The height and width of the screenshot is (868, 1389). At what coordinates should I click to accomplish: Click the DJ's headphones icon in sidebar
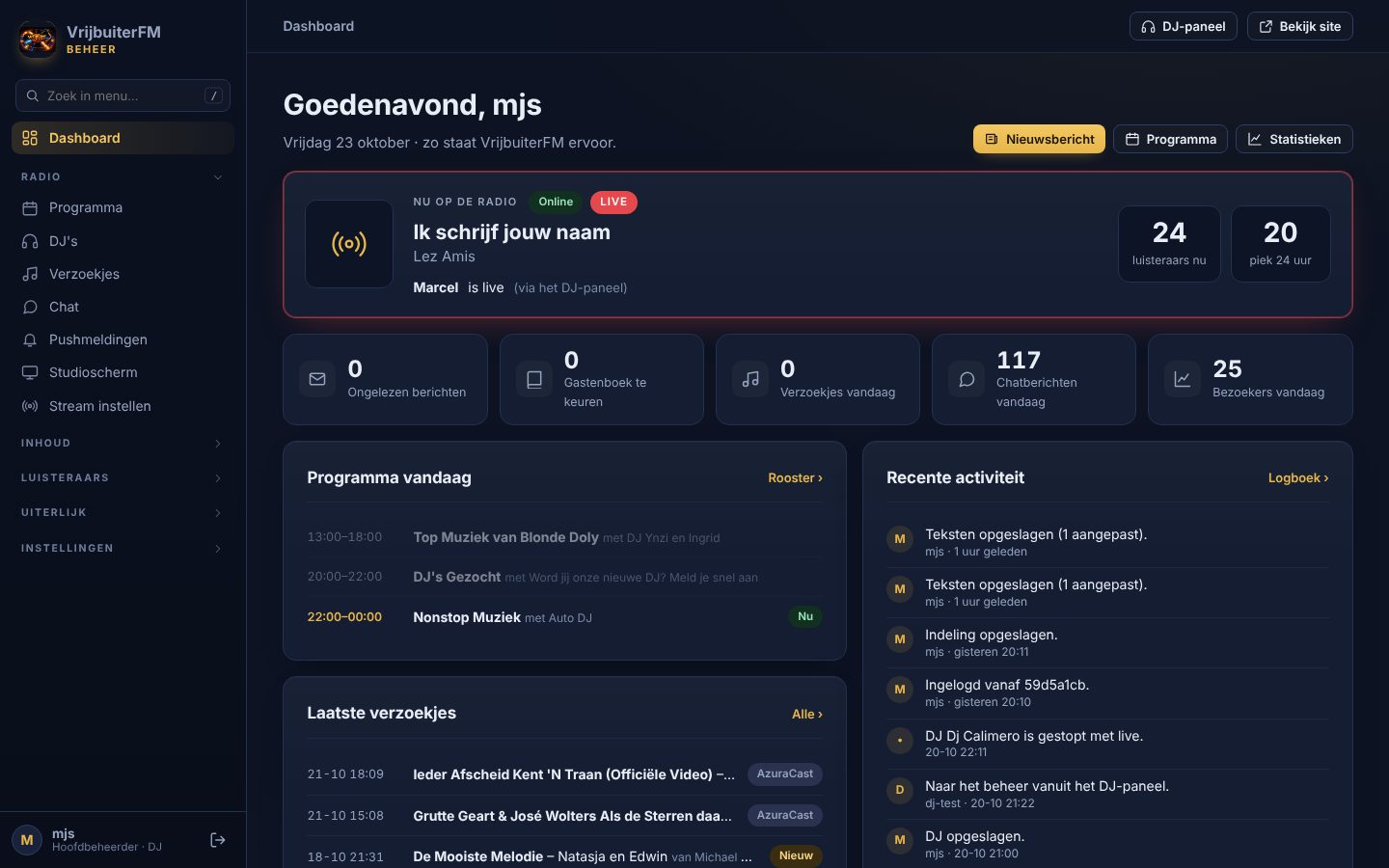coord(30,241)
